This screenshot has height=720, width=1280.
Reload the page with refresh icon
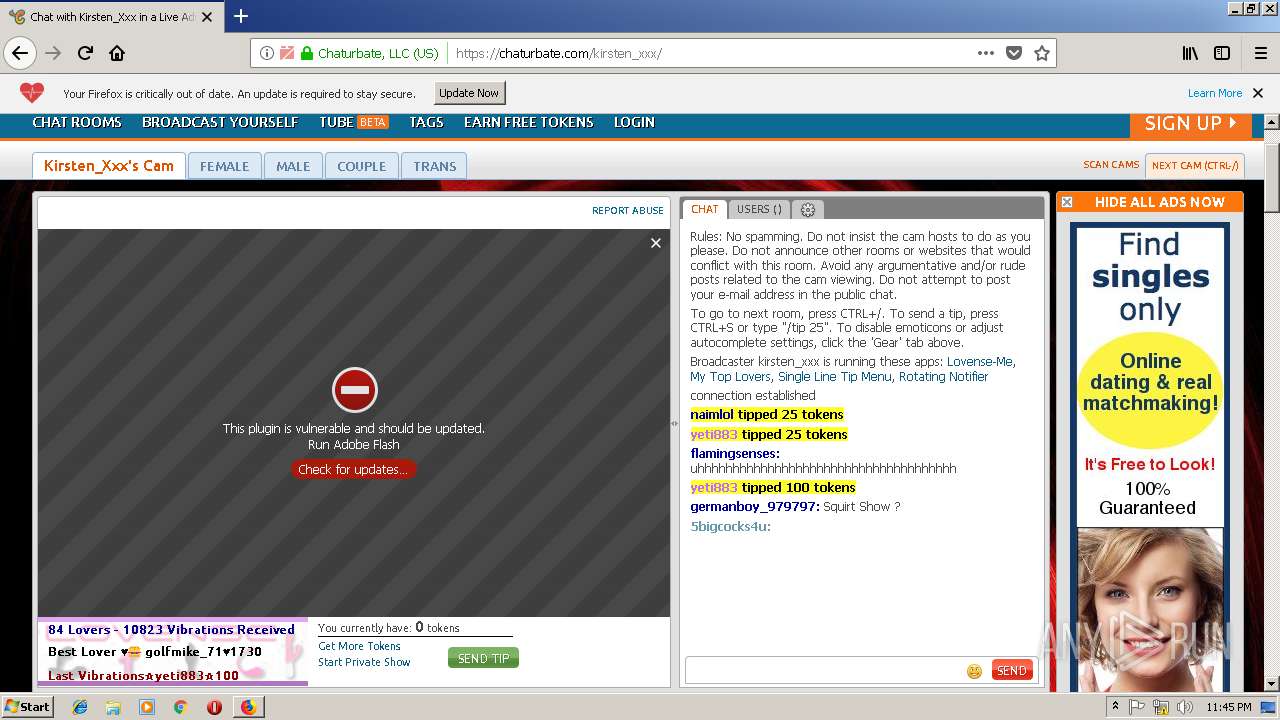click(x=85, y=53)
